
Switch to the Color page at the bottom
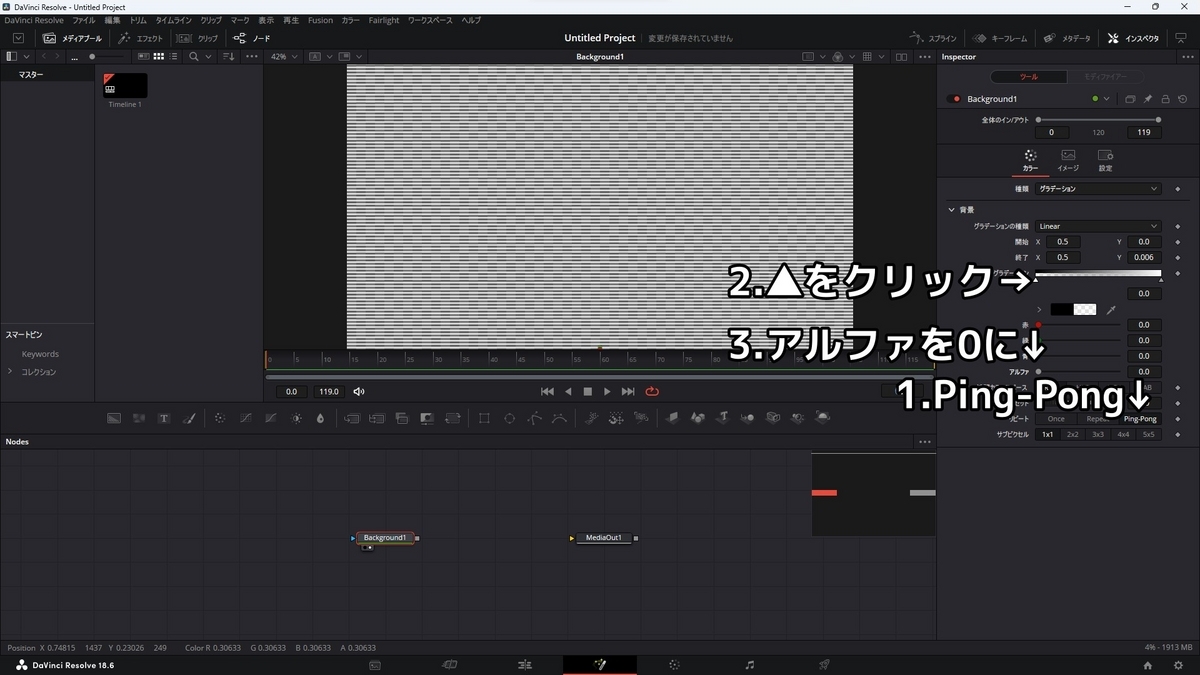click(674, 664)
